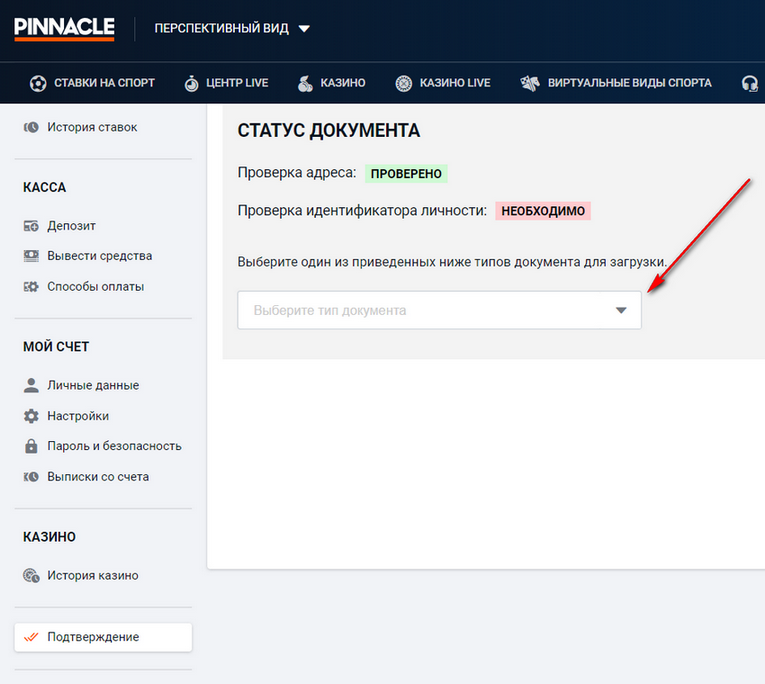
Task: Click the Проверка адреса label
Action: click(297, 173)
